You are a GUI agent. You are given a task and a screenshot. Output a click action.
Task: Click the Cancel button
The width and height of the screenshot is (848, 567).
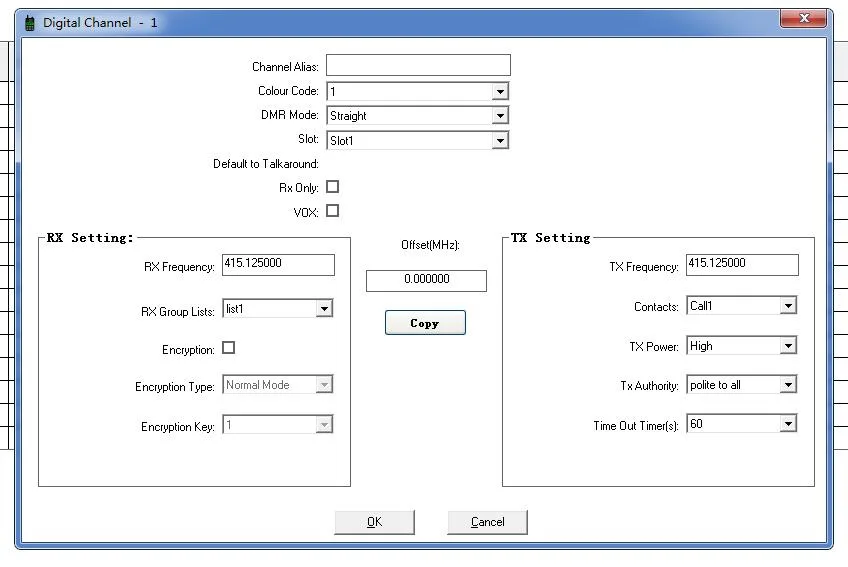pyautogui.click(x=487, y=522)
